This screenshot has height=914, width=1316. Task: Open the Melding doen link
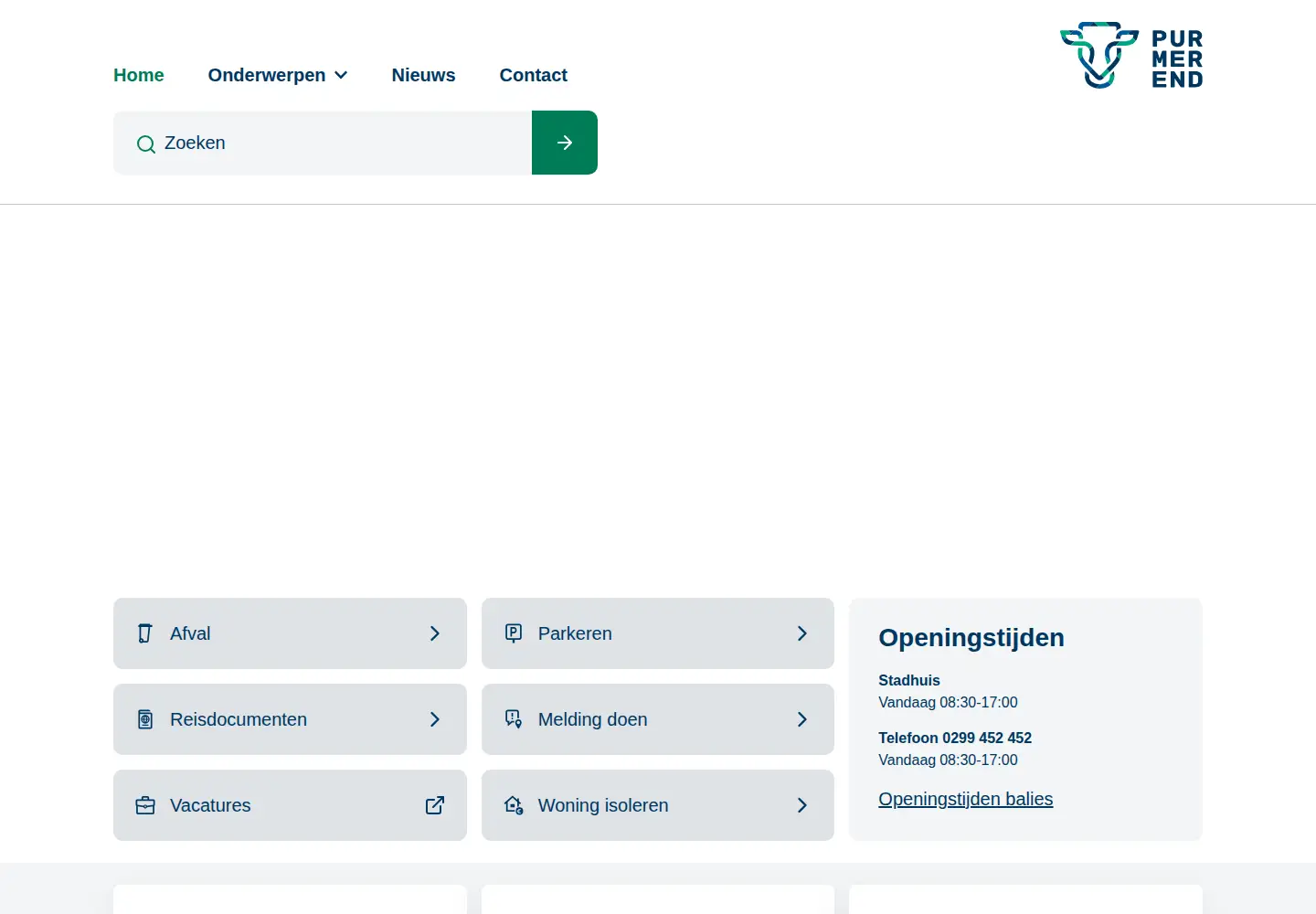tap(658, 719)
